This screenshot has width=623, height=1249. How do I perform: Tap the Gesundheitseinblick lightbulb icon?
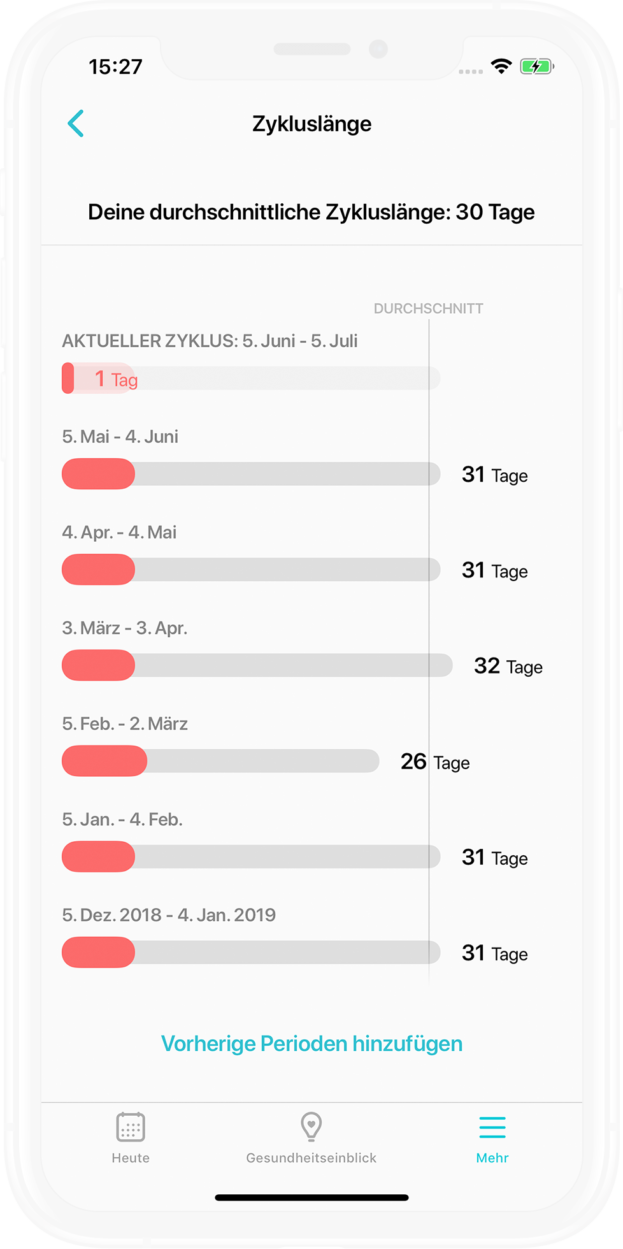coord(311,1127)
